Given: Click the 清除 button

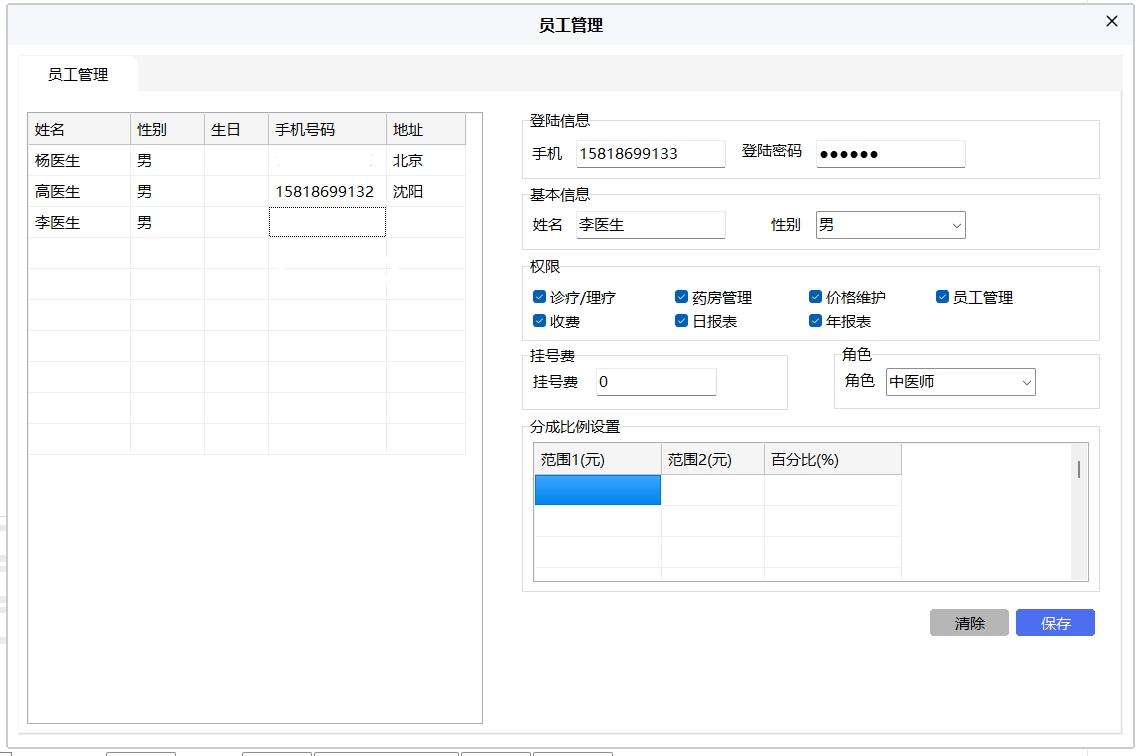Looking at the screenshot, I should tap(969, 623).
